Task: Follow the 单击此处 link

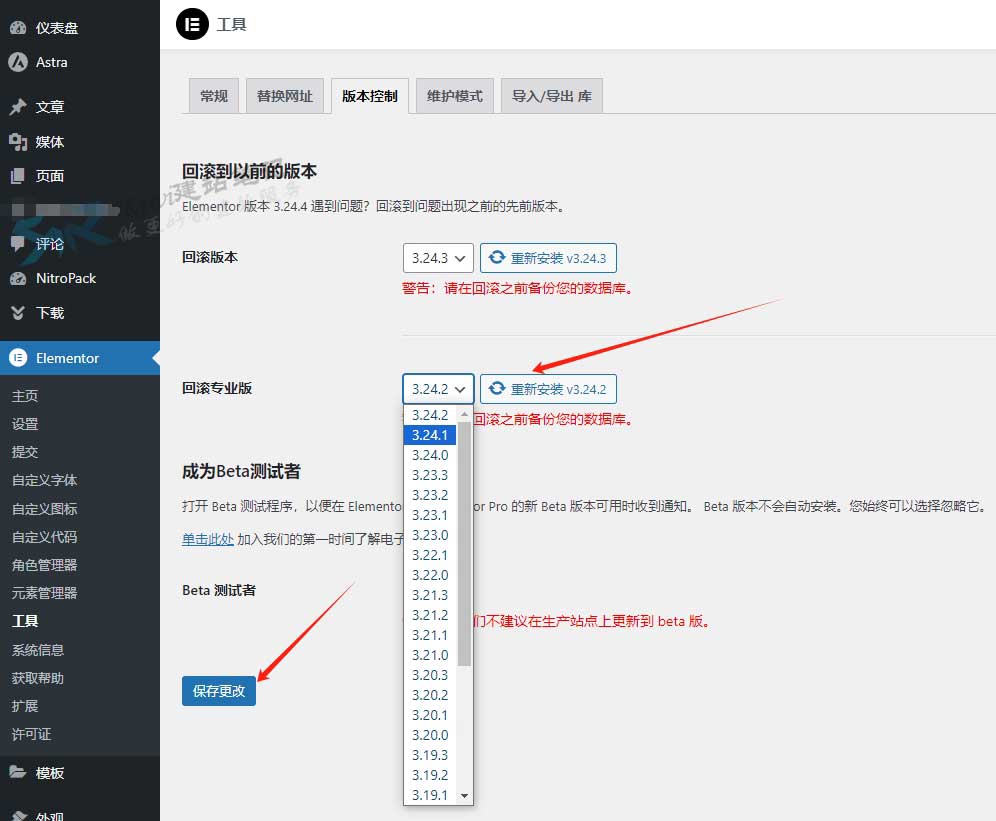Action: pyautogui.click(x=208, y=539)
